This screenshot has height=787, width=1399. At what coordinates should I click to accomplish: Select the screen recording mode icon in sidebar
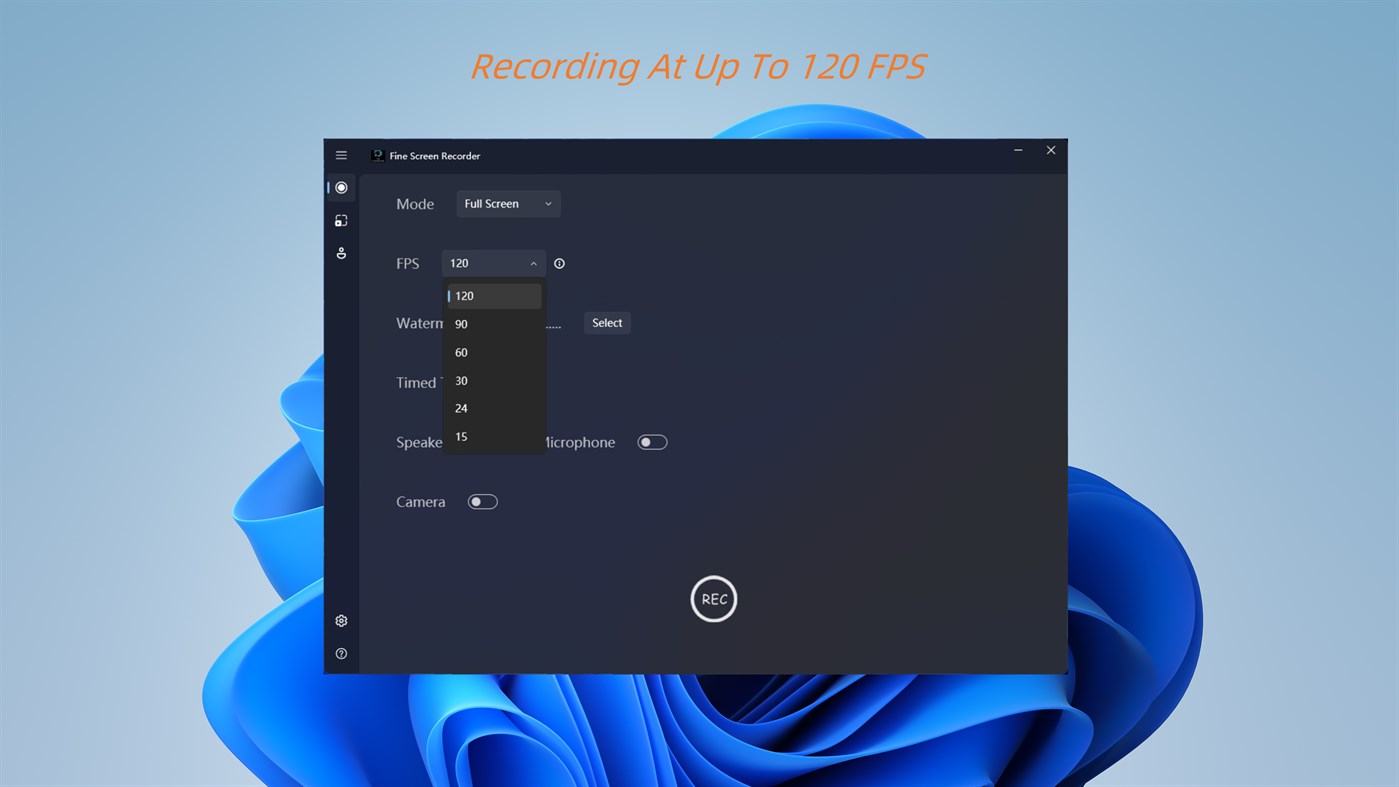click(340, 187)
